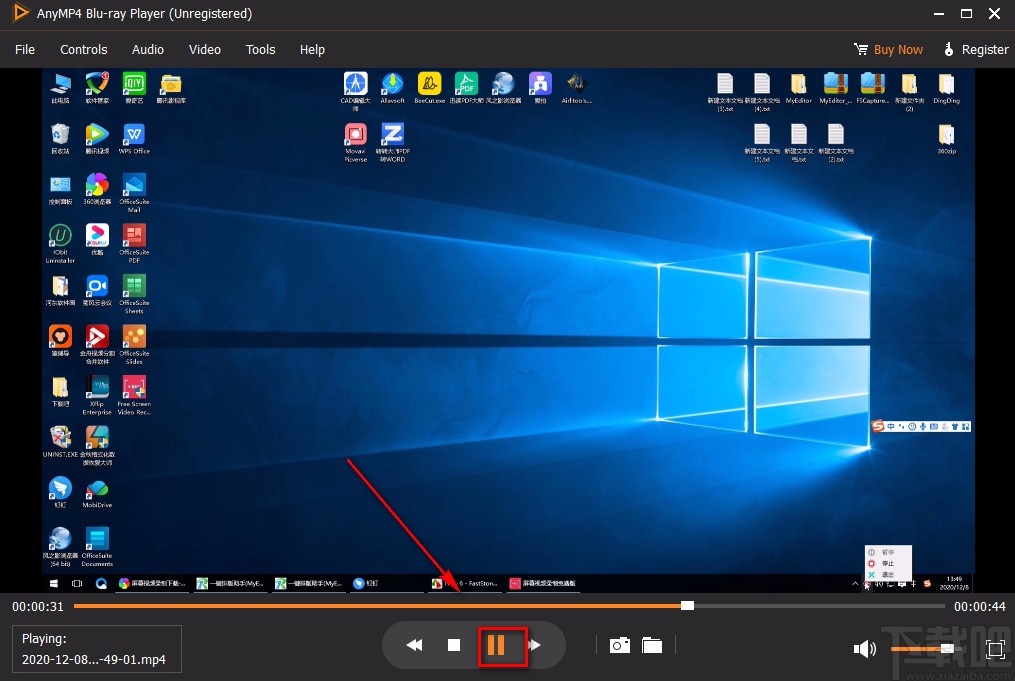Open the Tools menu
This screenshot has height=681, width=1015.
tap(260, 49)
